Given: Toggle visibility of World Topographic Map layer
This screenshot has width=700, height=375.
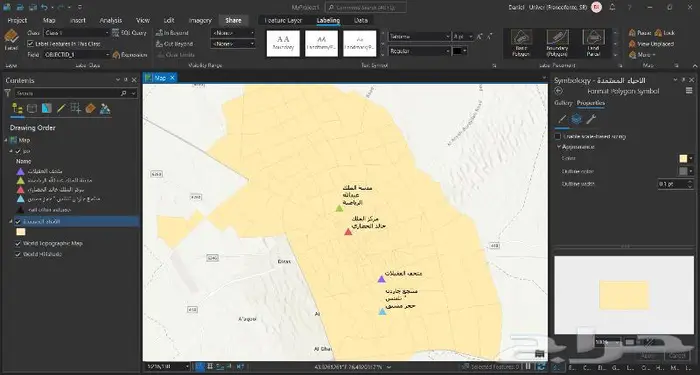Looking at the screenshot, I should (x=18, y=243).
